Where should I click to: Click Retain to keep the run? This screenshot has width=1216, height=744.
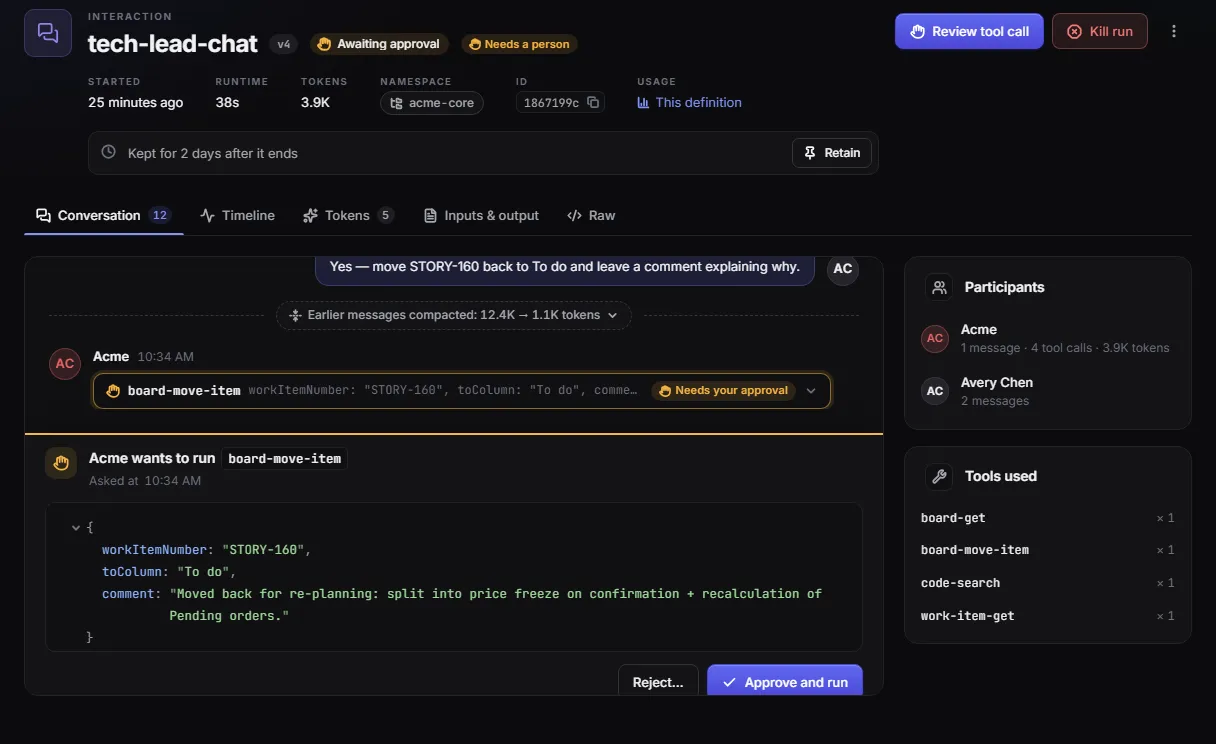pyautogui.click(x=832, y=153)
